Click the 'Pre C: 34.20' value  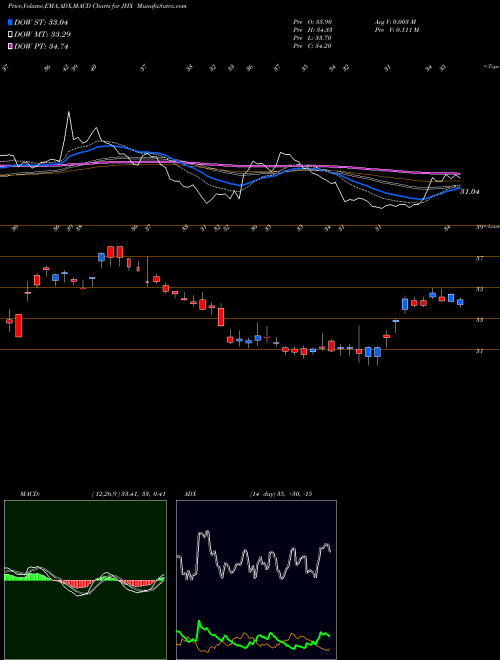313,46
